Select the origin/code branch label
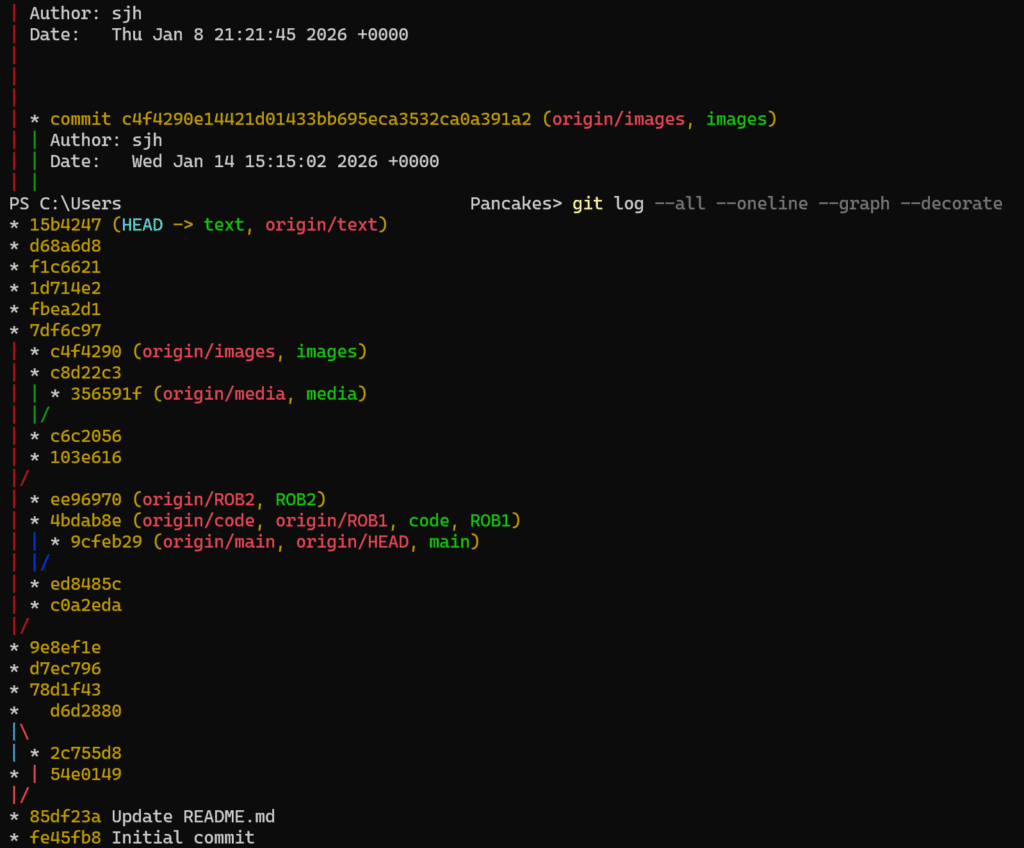The image size is (1024, 848). (203, 521)
